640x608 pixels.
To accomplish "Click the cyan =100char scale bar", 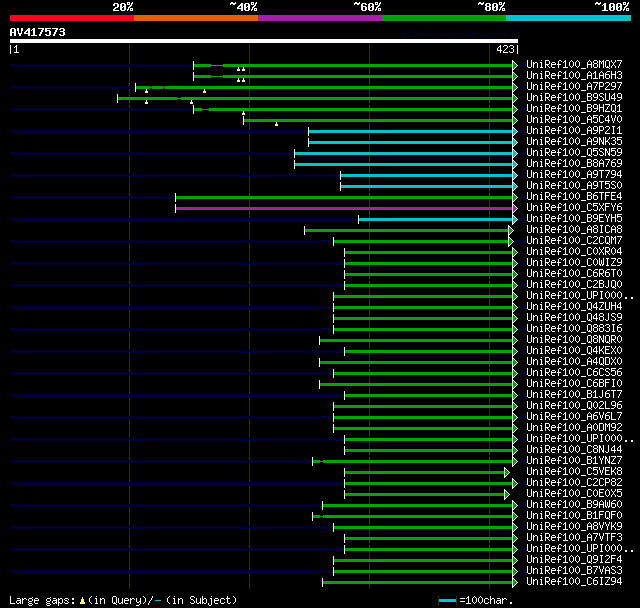I will (447, 600).
